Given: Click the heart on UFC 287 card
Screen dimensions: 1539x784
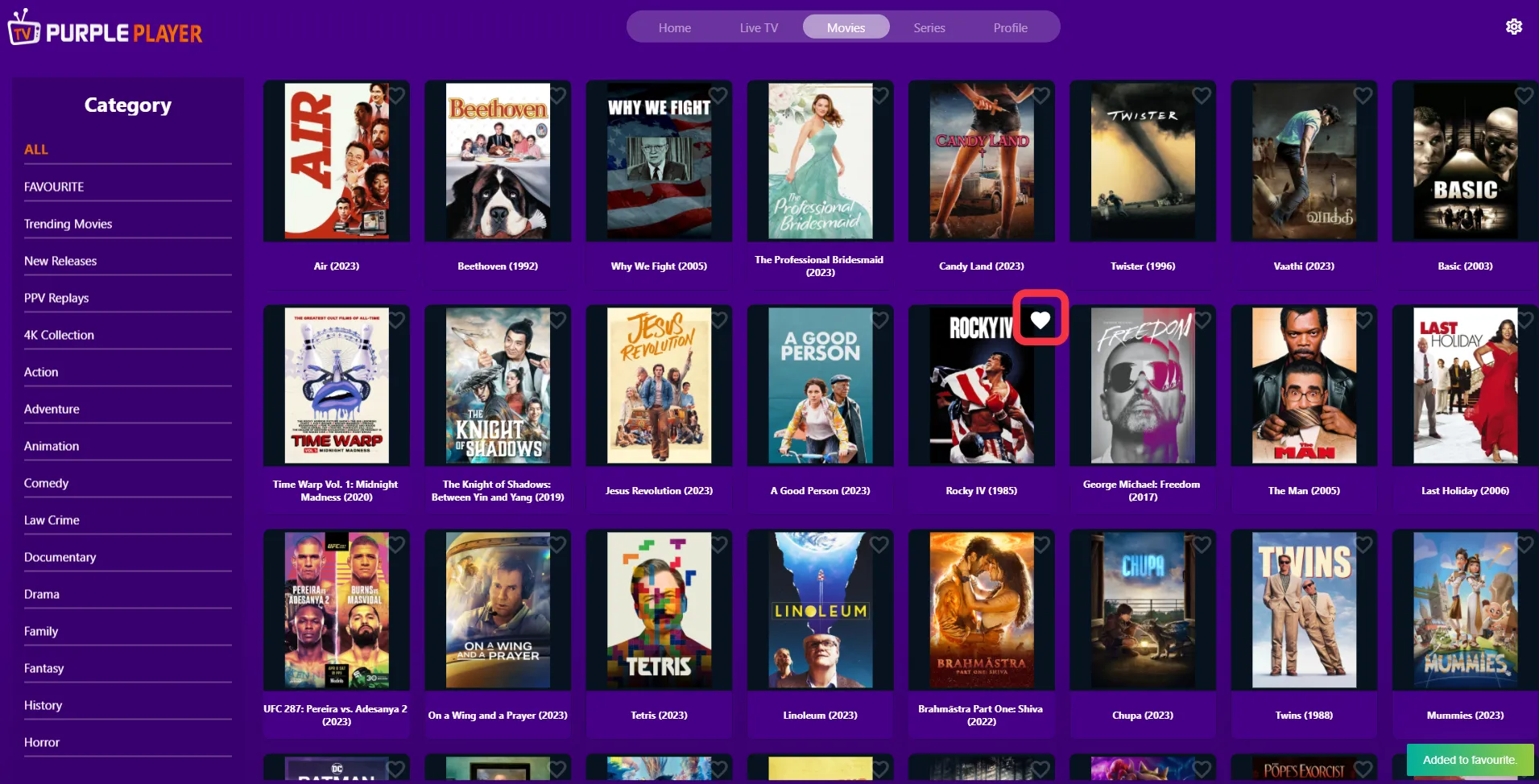Looking at the screenshot, I should [396, 545].
